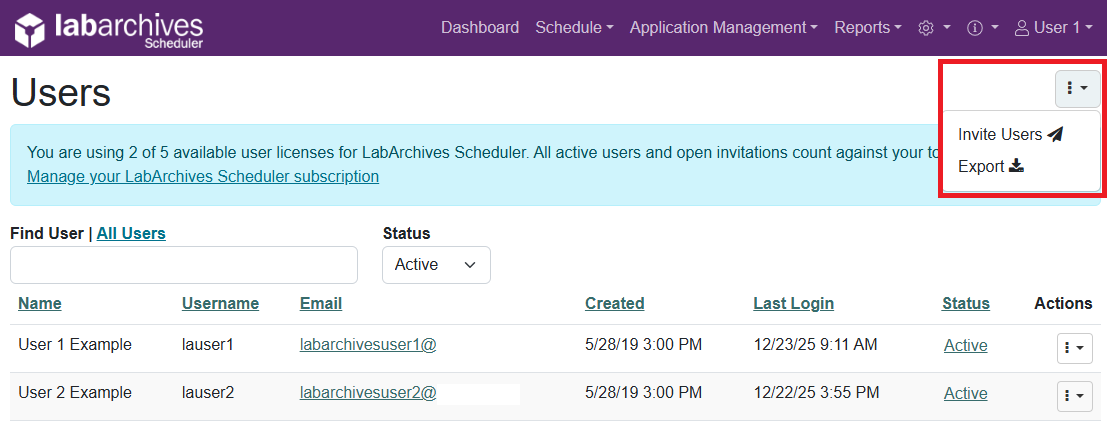1107x439 pixels.
Task: Open actions menu for User 2 Example
Action: (x=1075, y=396)
